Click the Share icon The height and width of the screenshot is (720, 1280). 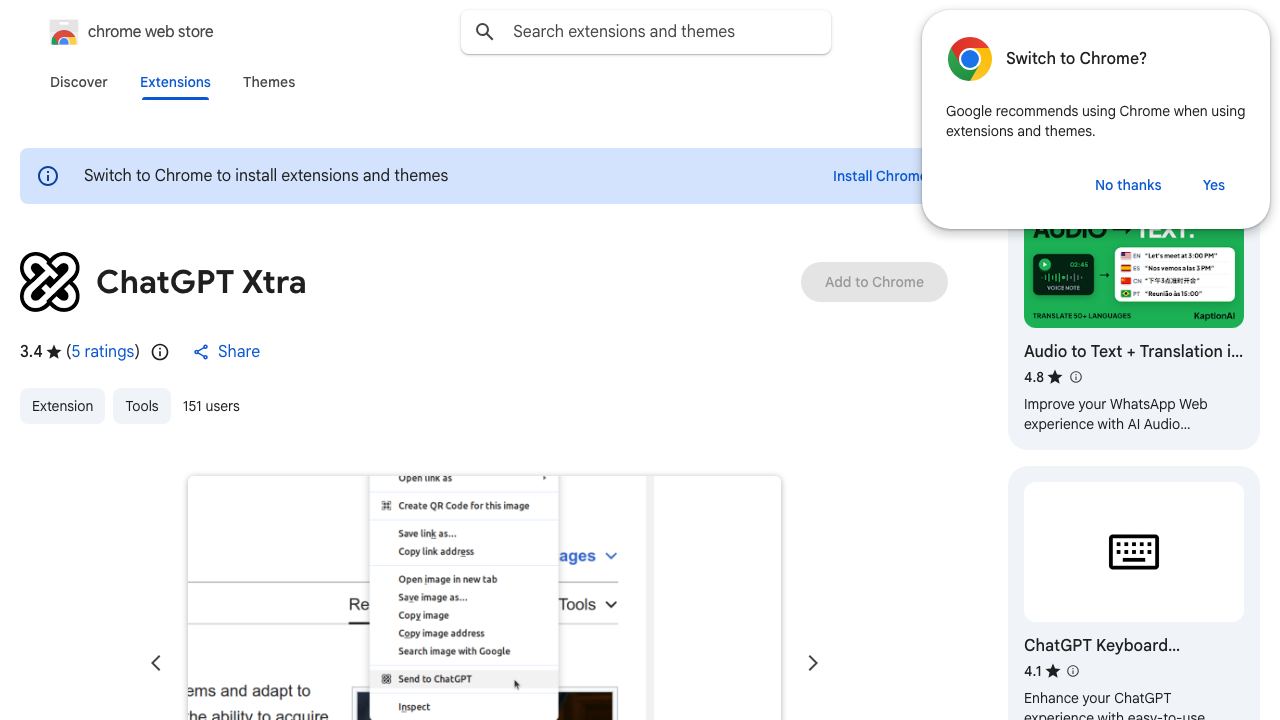[201, 352]
